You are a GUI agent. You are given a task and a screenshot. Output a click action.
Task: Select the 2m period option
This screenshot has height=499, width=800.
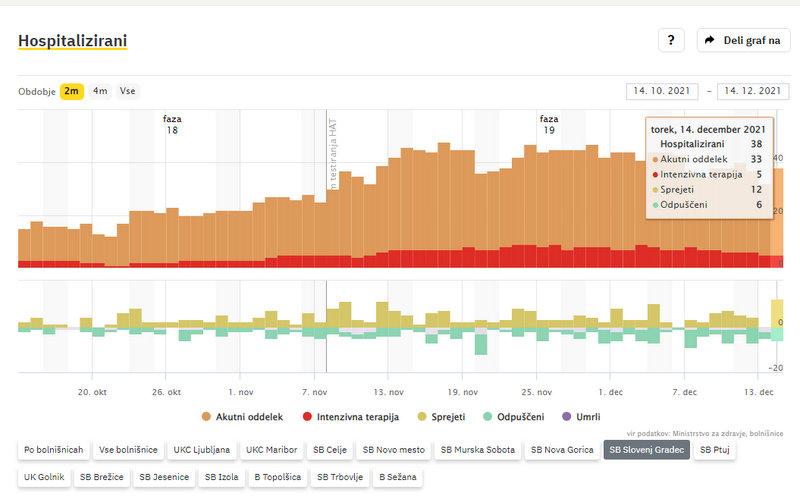click(72, 91)
